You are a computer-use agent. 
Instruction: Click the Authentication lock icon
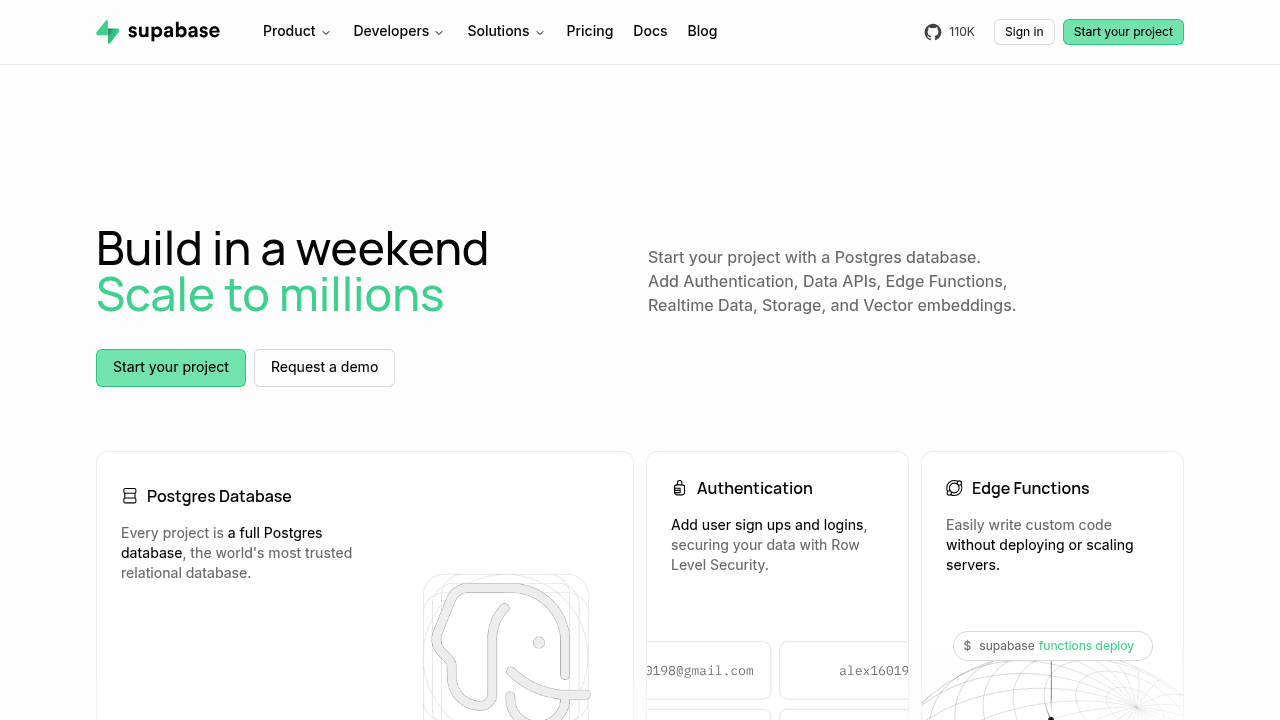click(680, 488)
